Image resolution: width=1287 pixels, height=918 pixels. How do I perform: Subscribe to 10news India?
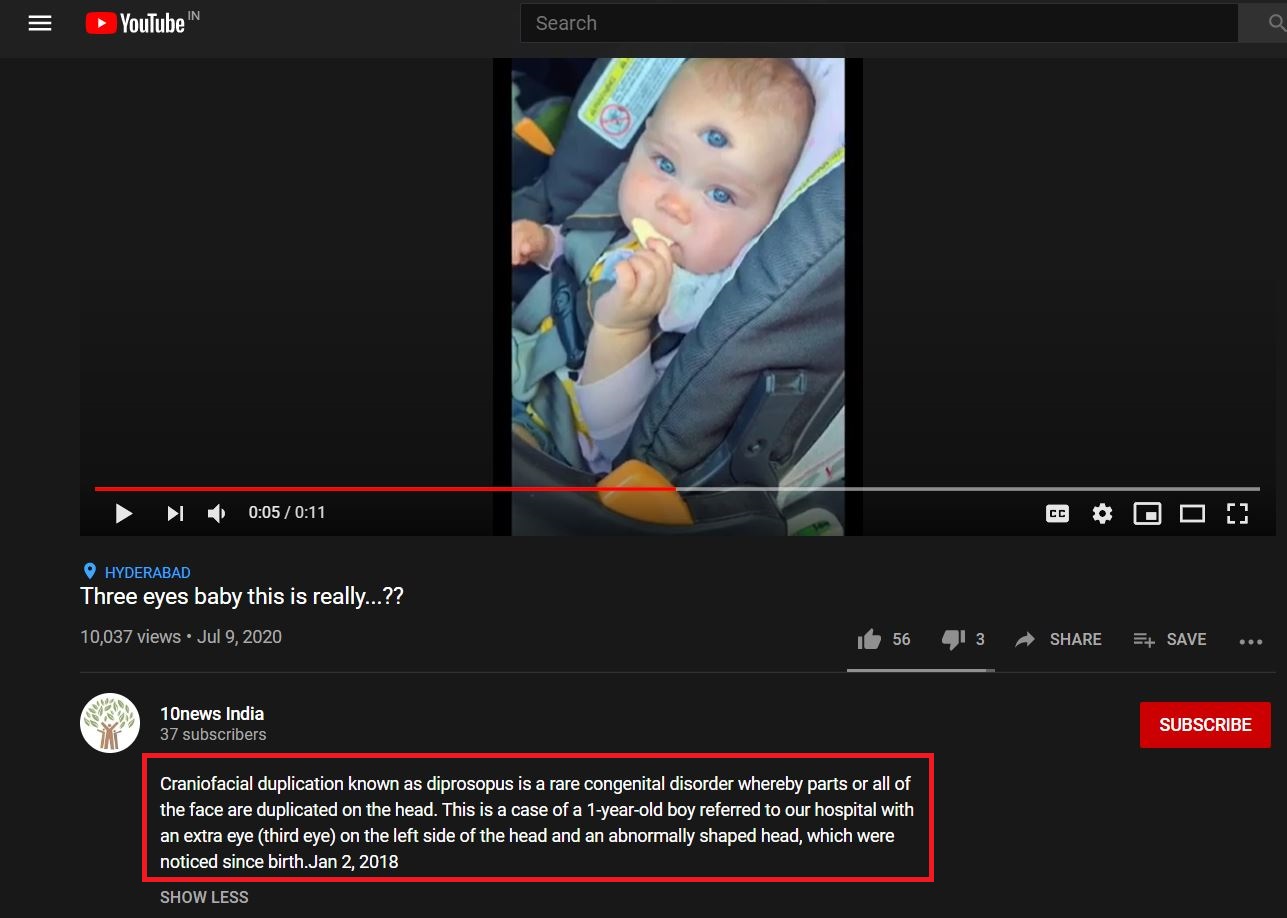pyautogui.click(x=1205, y=724)
